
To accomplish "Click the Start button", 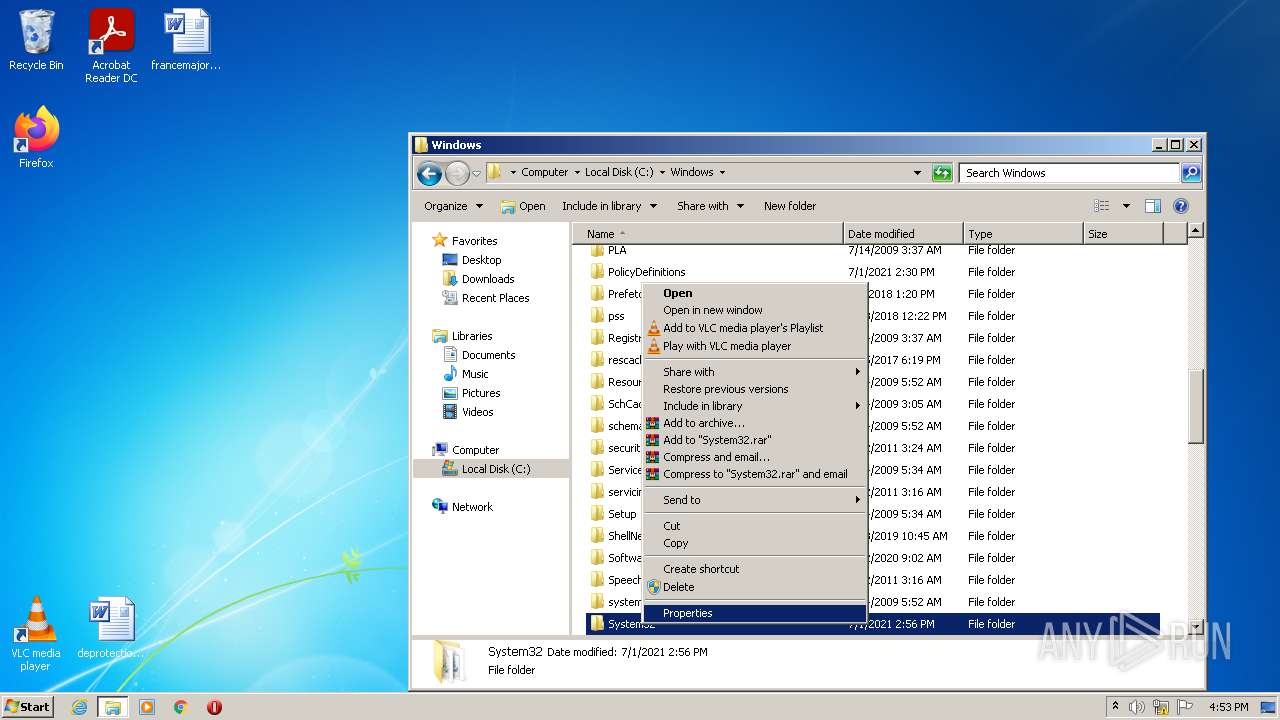I will click(28, 707).
